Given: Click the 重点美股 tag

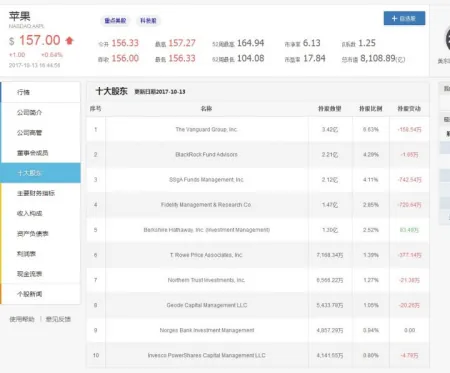Looking at the screenshot, I should (x=115, y=21).
